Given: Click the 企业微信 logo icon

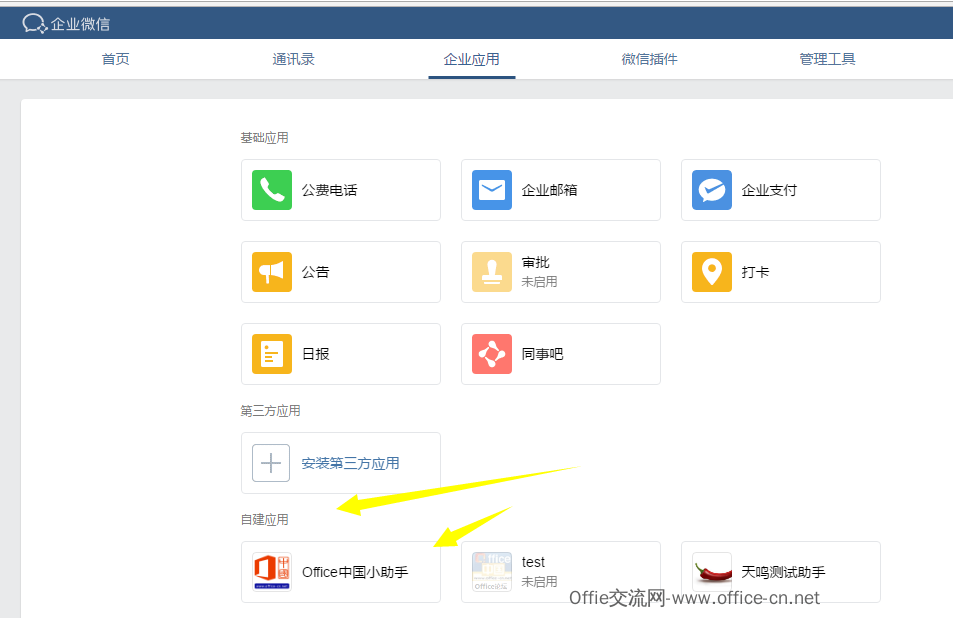Looking at the screenshot, I should click(x=34, y=24).
